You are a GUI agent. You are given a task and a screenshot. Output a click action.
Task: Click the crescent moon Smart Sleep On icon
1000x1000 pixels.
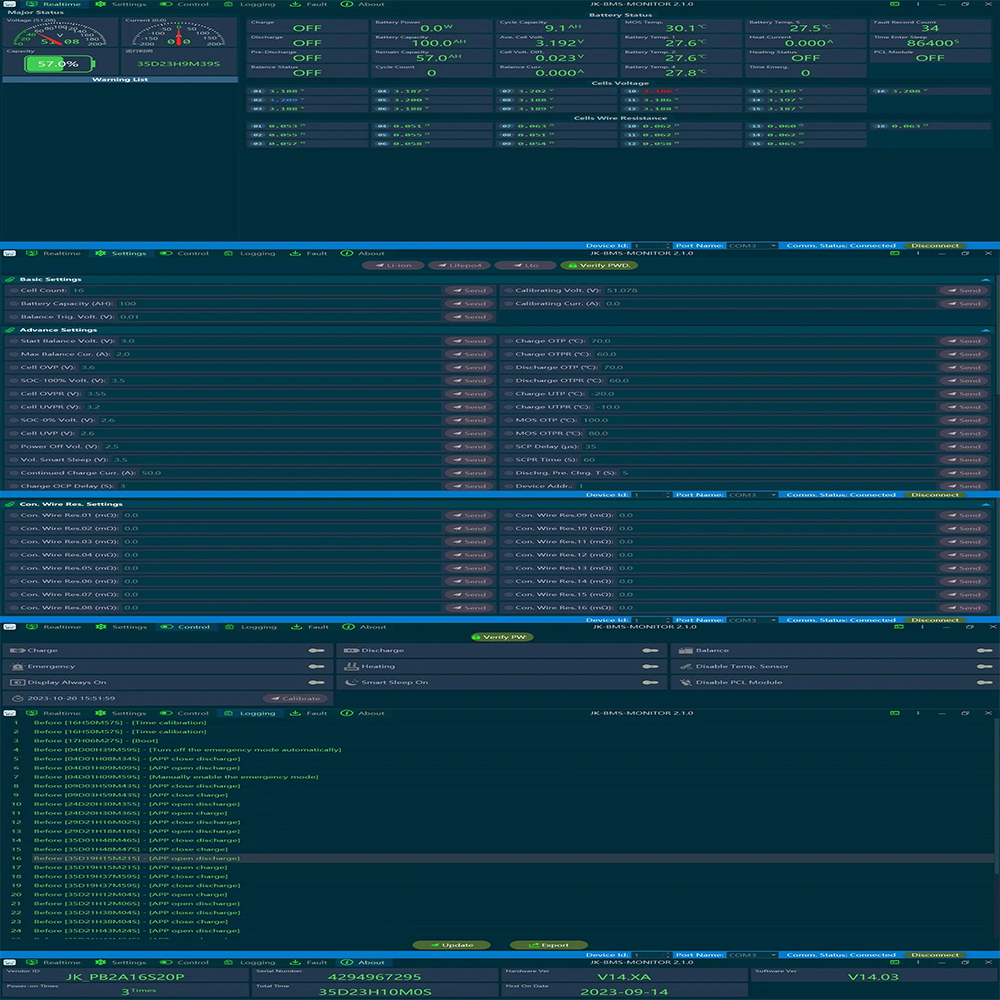351,683
